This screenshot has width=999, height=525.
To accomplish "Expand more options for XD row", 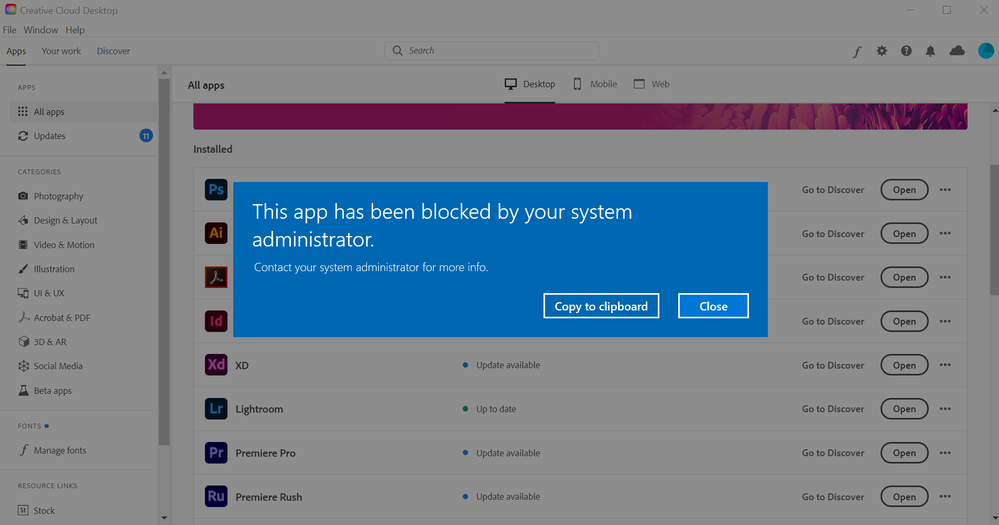I will pos(945,365).
